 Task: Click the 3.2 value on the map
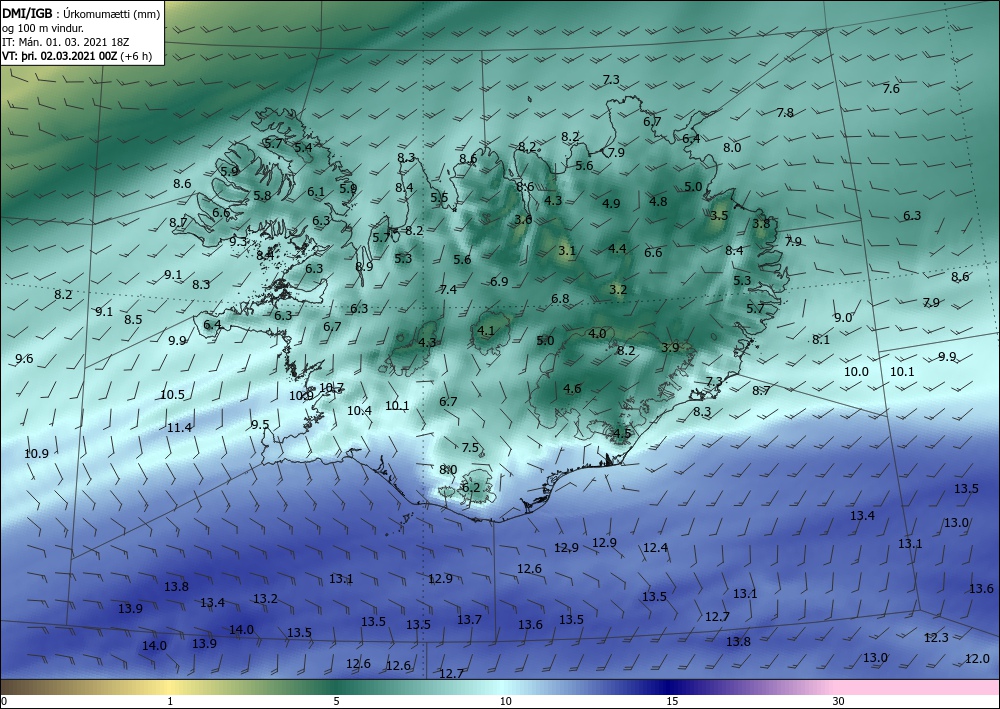click(619, 289)
